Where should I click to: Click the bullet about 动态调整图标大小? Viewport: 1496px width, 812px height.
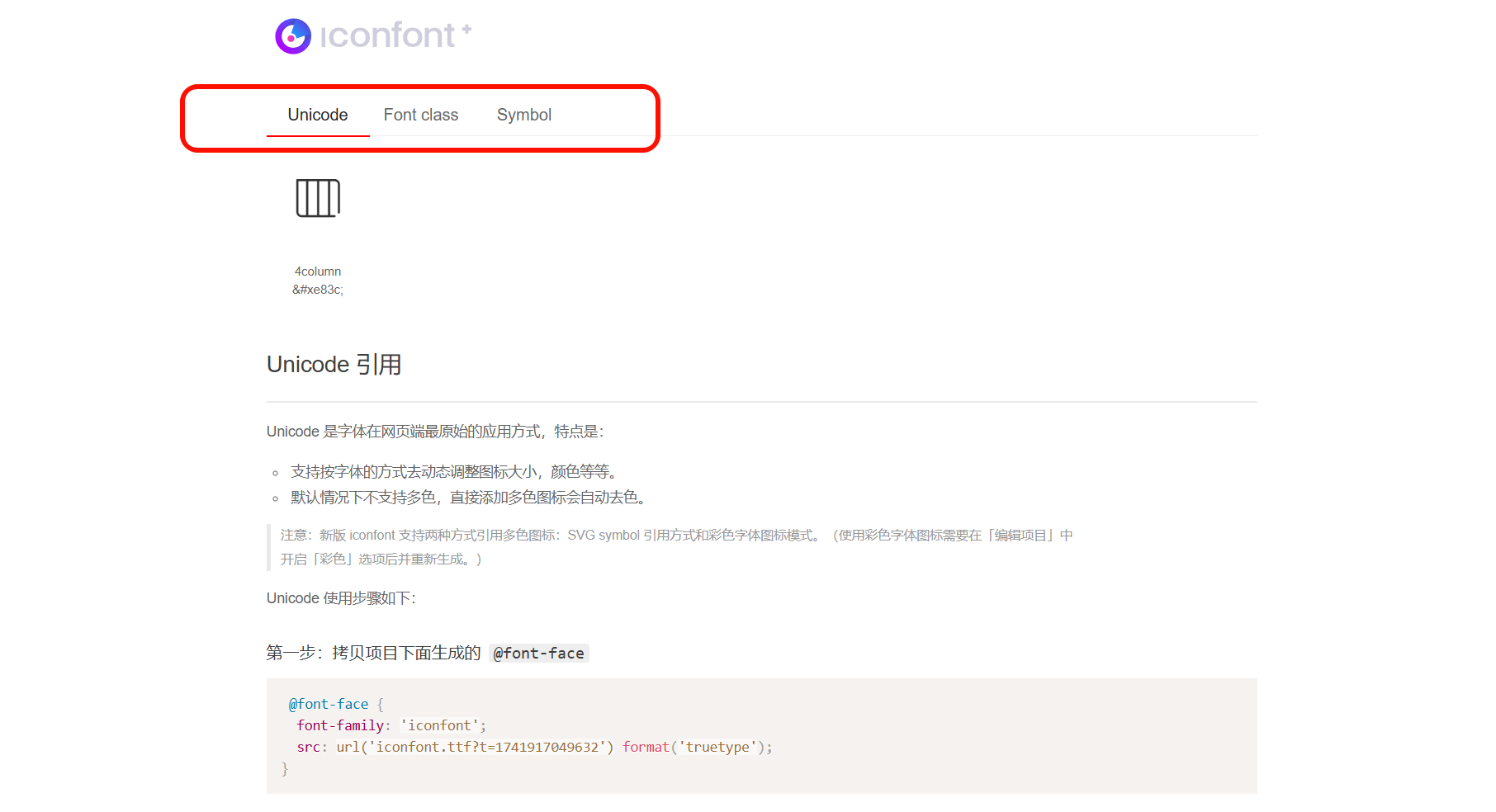pos(455,472)
